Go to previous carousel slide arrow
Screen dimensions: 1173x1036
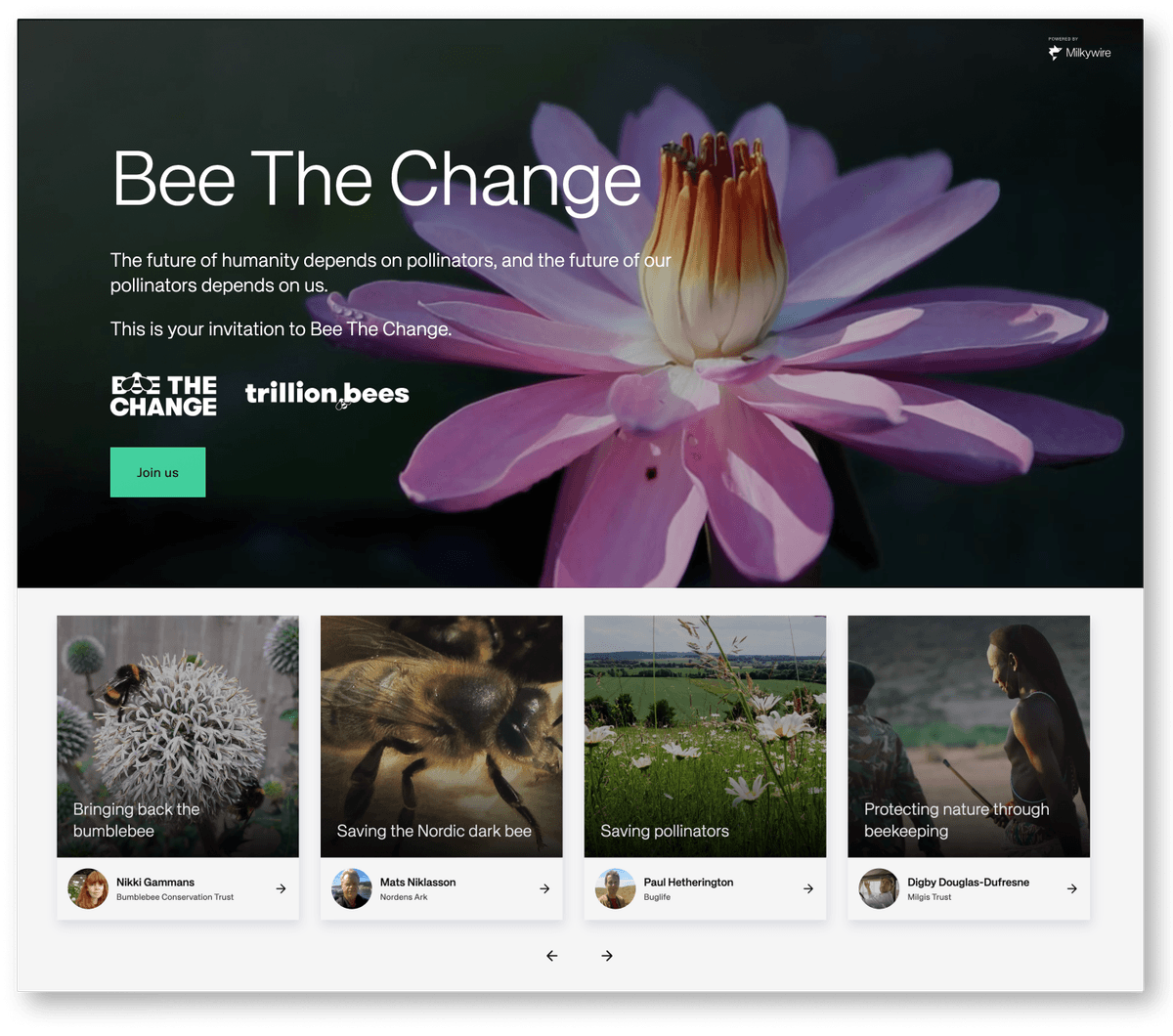click(x=552, y=956)
